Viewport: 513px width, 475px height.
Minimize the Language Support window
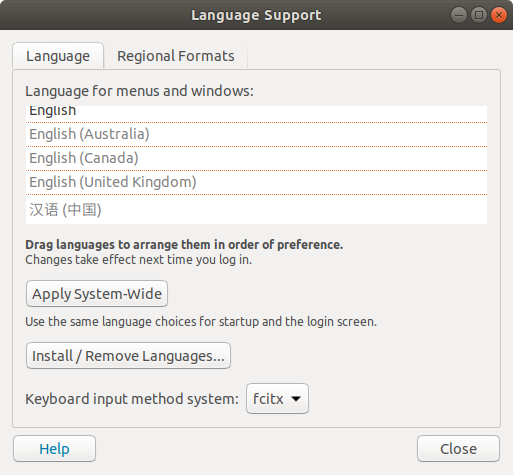[x=459, y=15]
